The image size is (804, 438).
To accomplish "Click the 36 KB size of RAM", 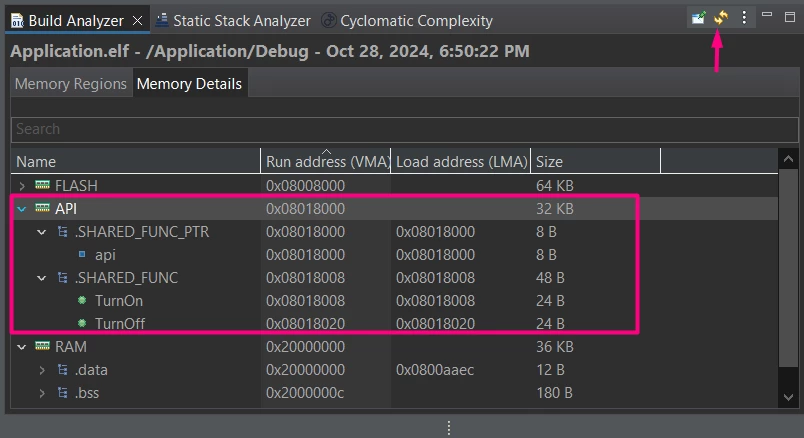I will [555, 347].
